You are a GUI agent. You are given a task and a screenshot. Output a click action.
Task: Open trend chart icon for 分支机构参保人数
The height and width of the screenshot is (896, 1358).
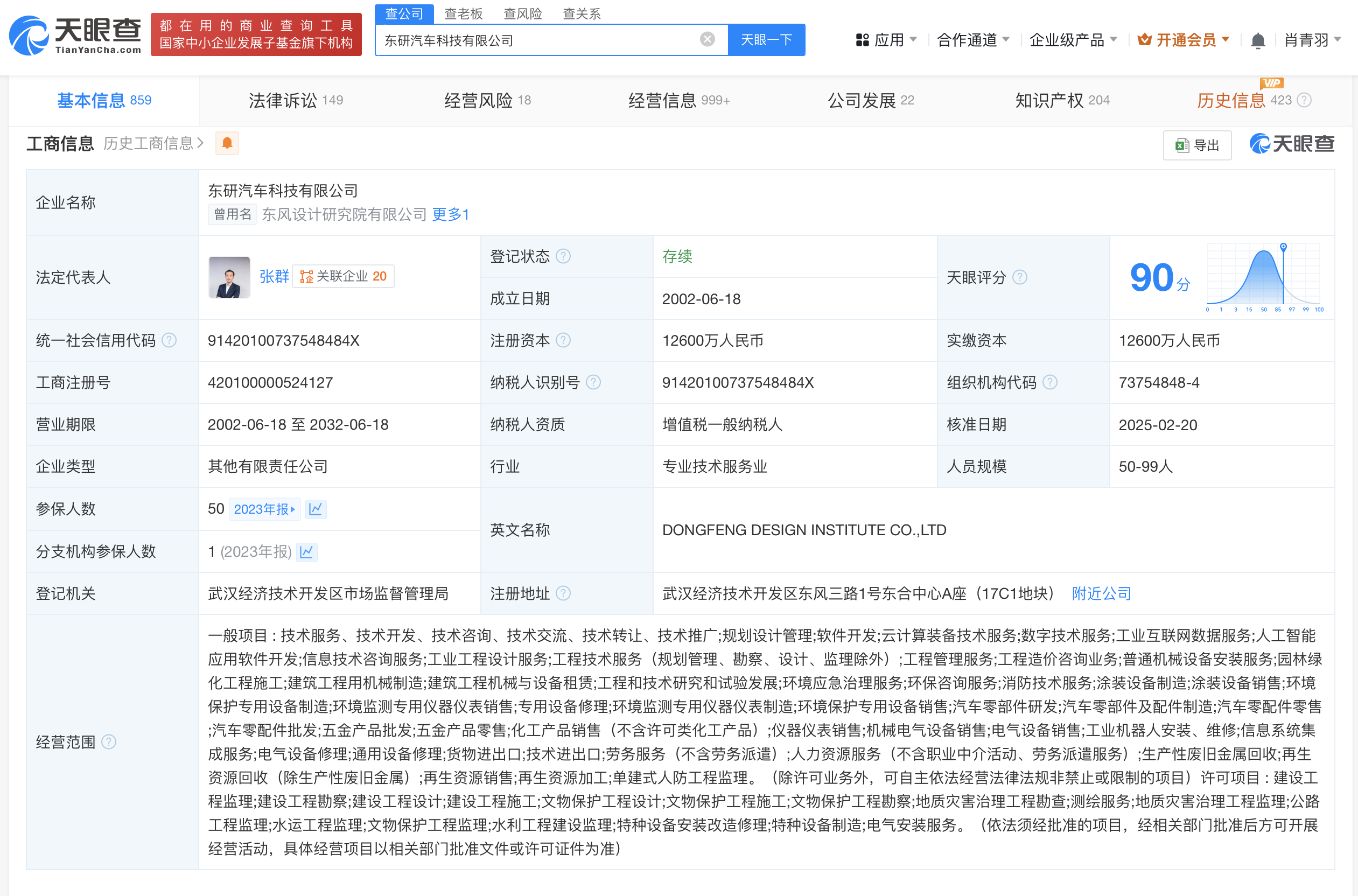tap(307, 551)
